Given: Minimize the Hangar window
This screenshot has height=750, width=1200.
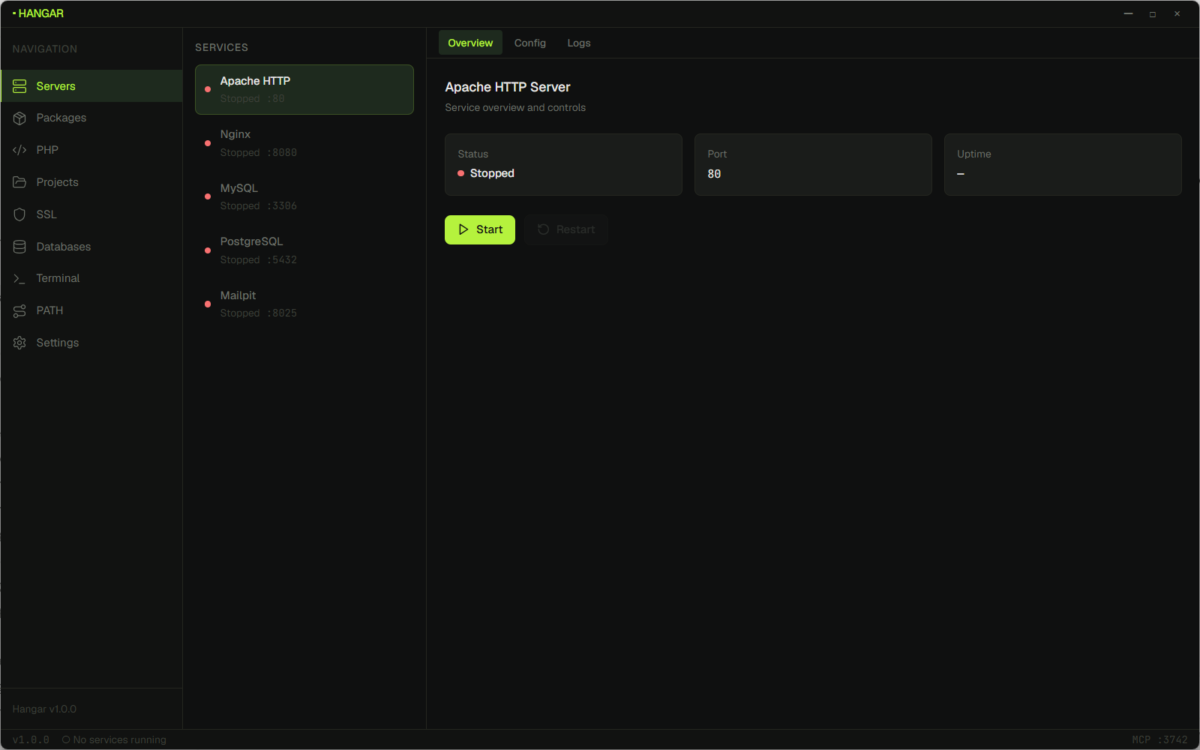Looking at the screenshot, I should pos(1128,14).
